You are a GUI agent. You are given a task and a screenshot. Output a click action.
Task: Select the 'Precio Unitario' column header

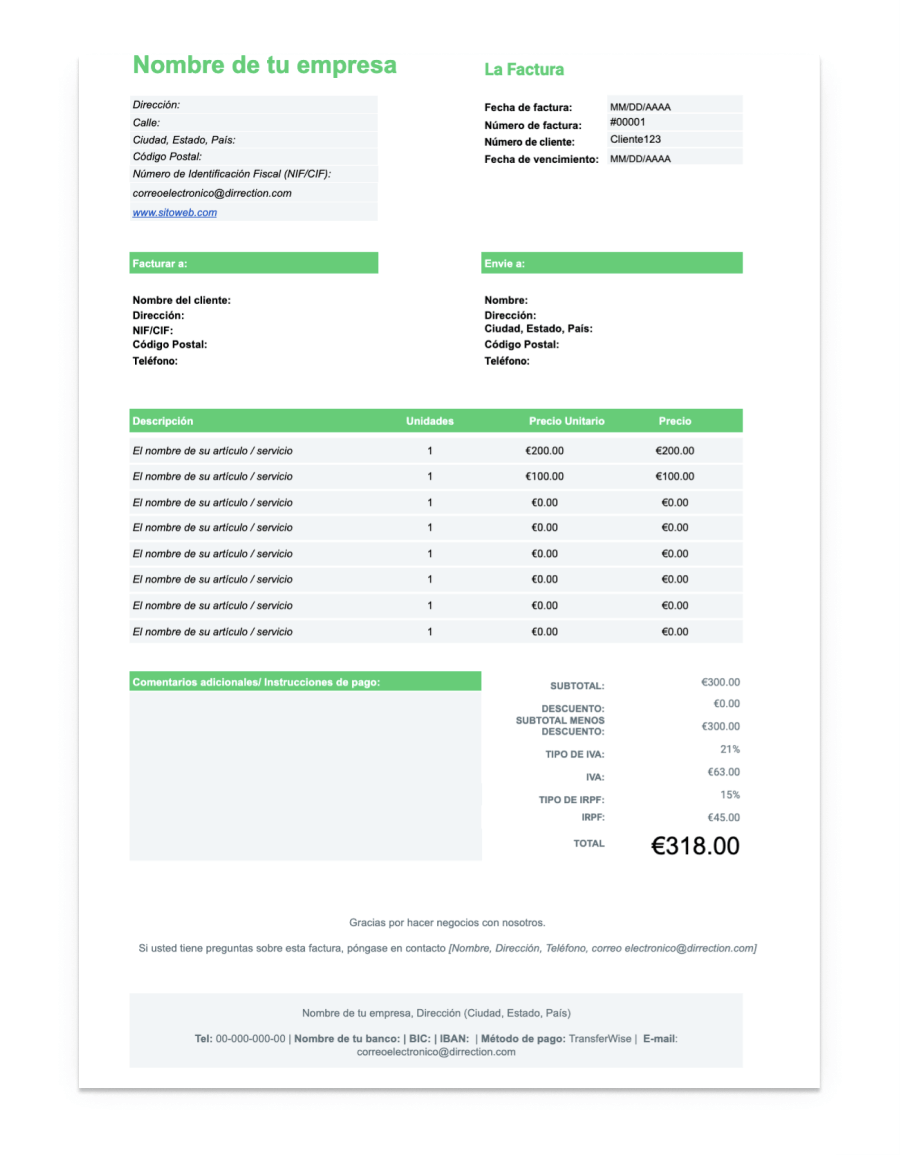(566, 421)
